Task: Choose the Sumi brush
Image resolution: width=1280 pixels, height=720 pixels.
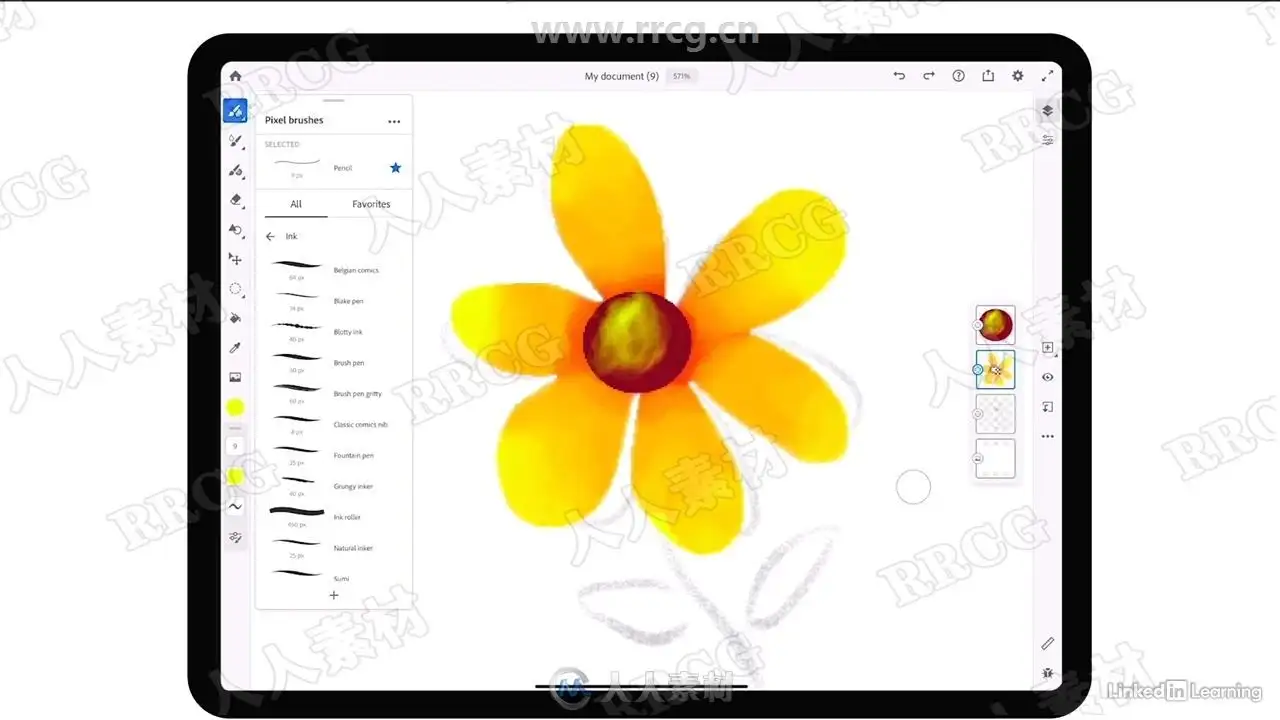Action: pyautogui.click(x=333, y=576)
